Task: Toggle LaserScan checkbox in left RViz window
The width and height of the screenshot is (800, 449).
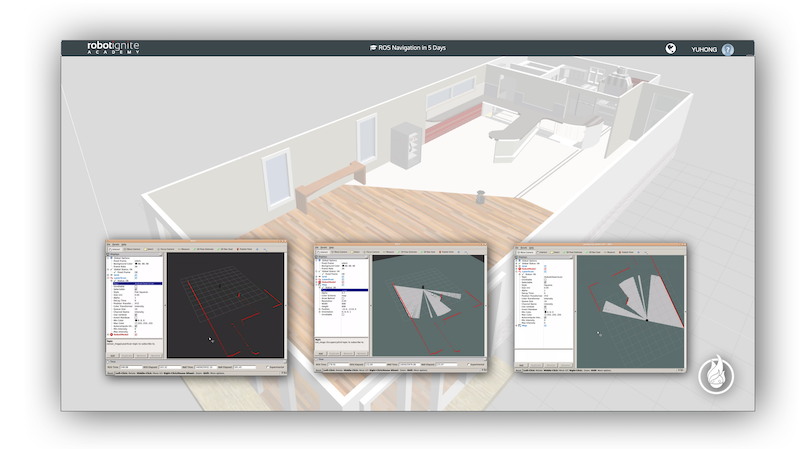Action: tap(136, 278)
